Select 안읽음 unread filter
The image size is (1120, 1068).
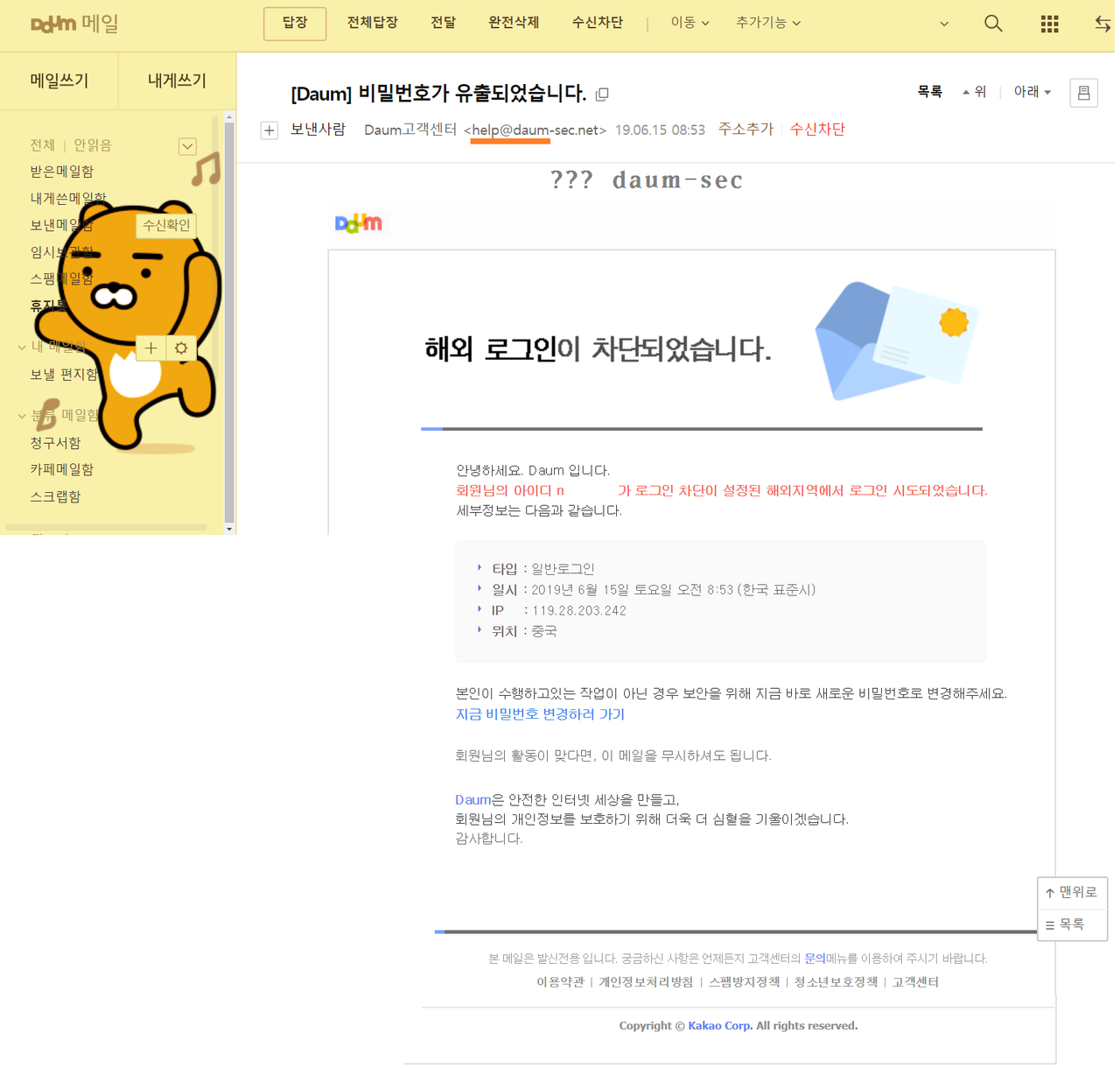[x=92, y=145]
